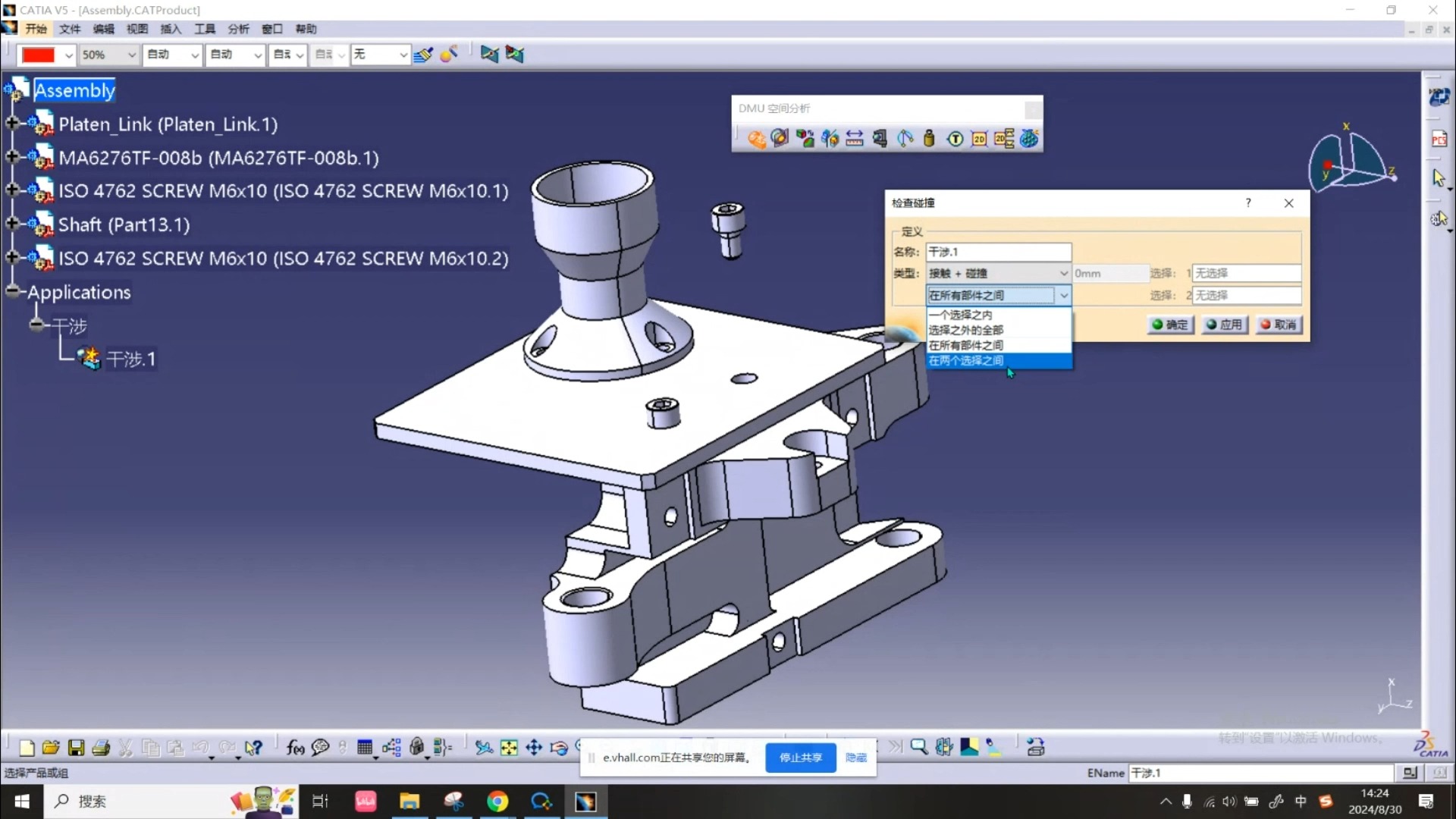
Task: Click the Measure Inertia weight icon
Action: 929,139
